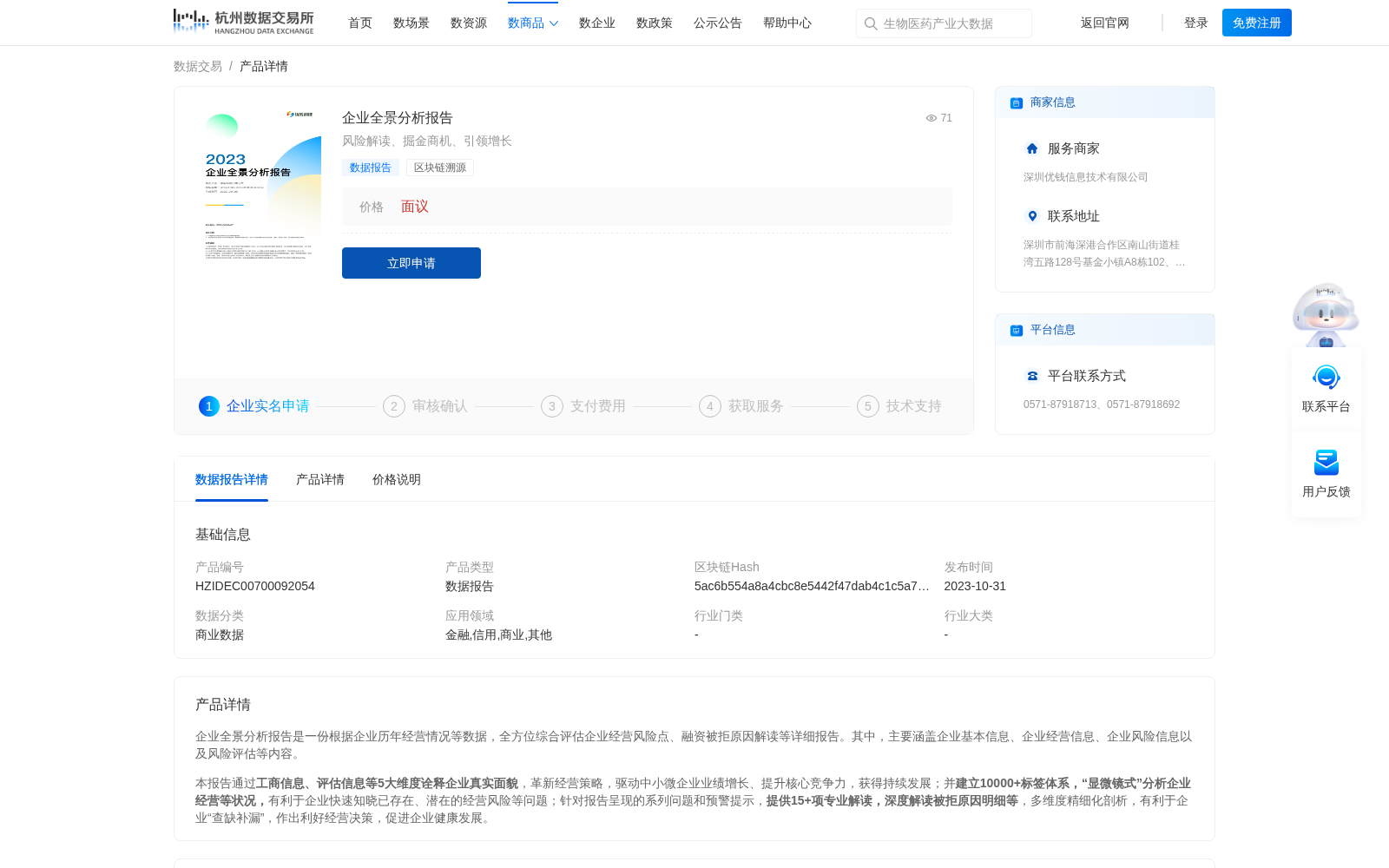Click subtitle 风险解读、掘金商机、引领增长
Viewport: 1389px width, 868px height.
pyautogui.click(x=427, y=141)
